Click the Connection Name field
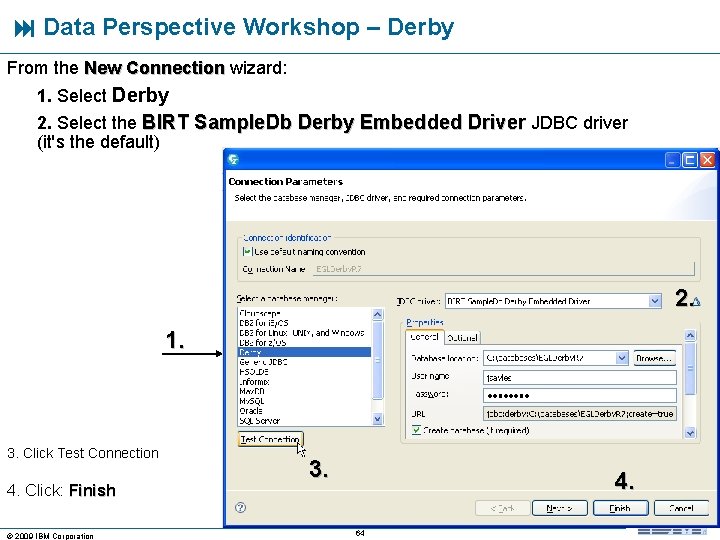Image resolution: width=720 pixels, height=540 pixels. coord(504,269)
